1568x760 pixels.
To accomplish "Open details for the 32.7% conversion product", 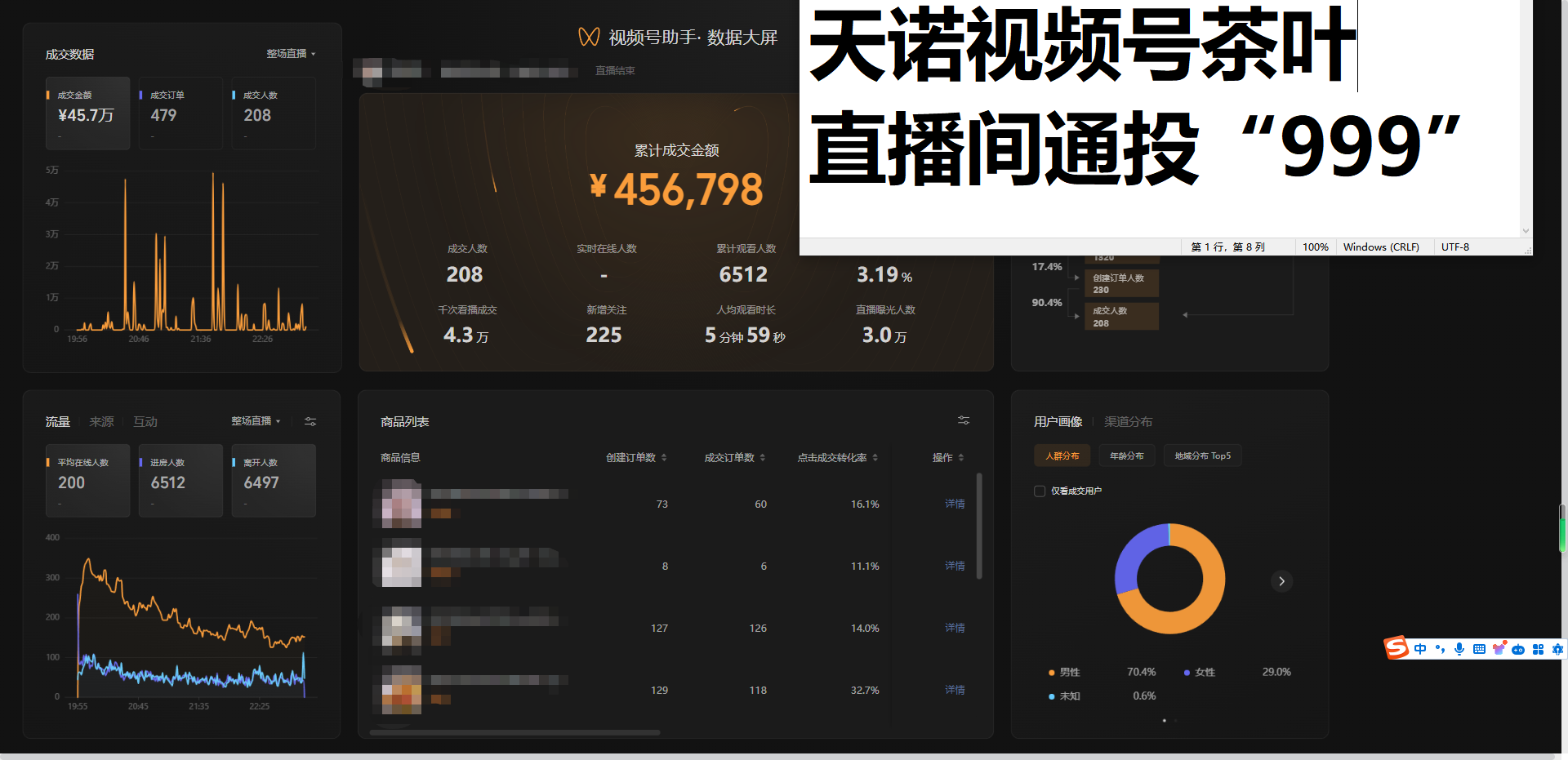I will click(x=955, y=691).
